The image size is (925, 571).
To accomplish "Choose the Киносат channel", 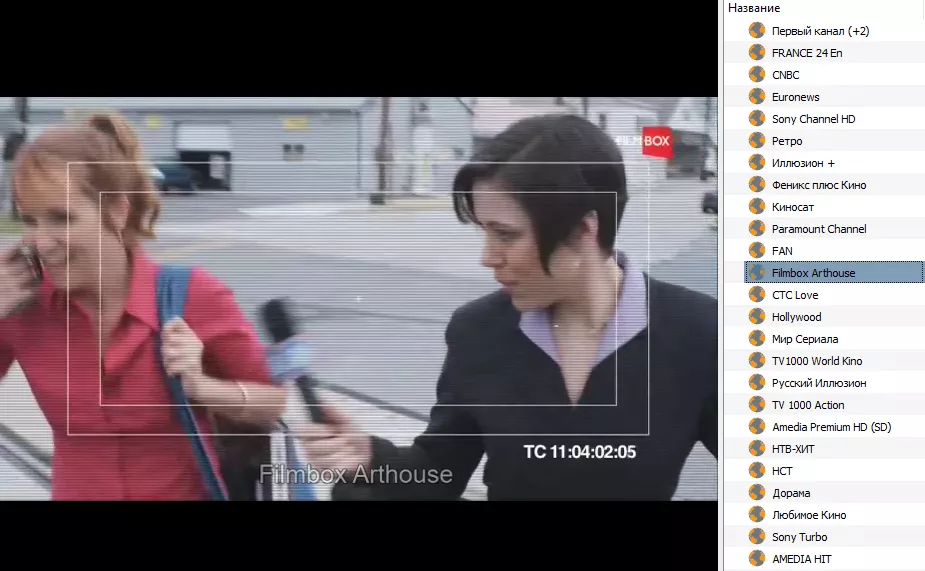I will tap(792, 207).
